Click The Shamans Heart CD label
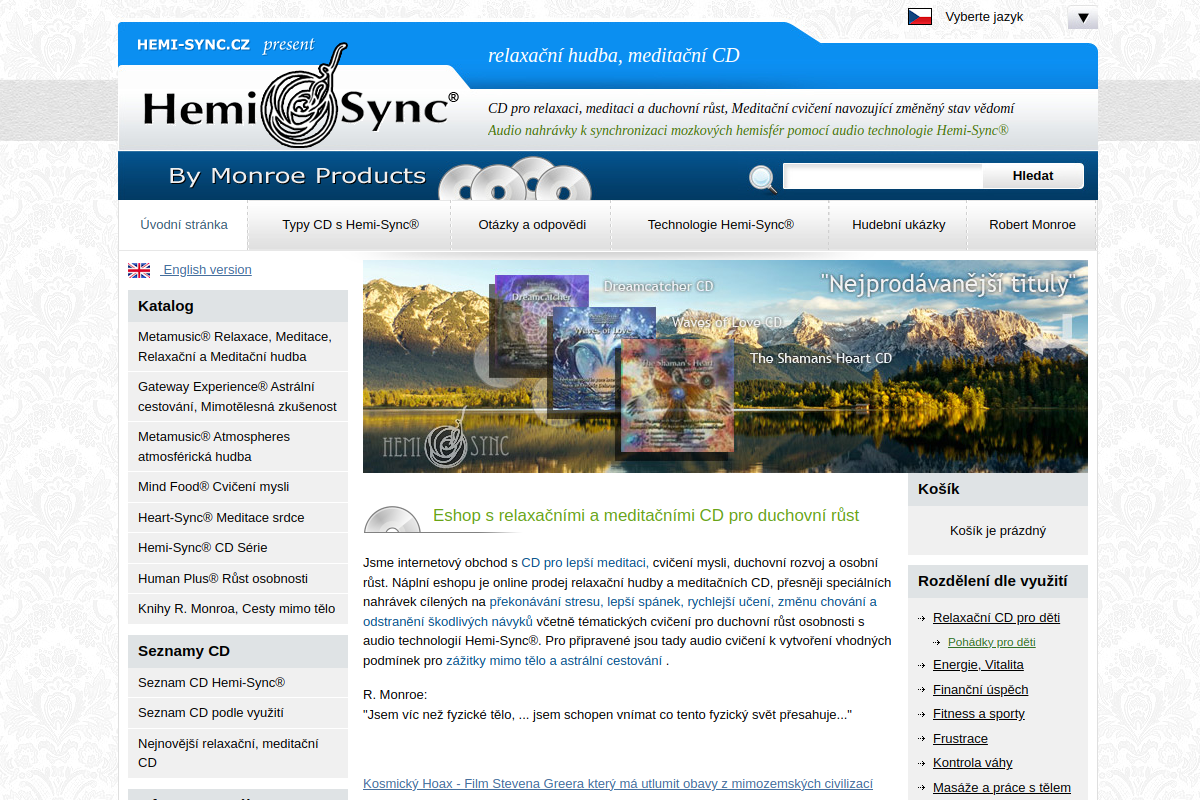 click(821, 358)
